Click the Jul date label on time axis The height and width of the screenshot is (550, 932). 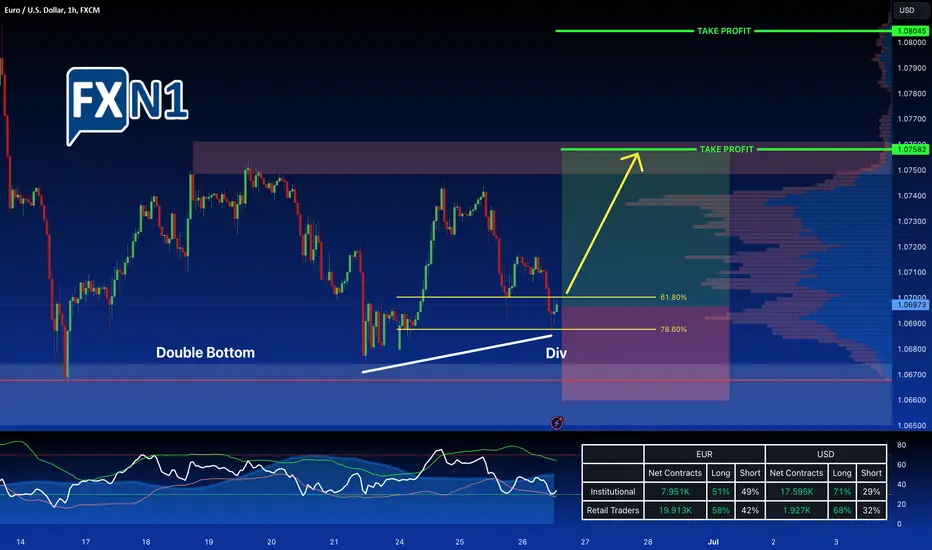(713, 542)
